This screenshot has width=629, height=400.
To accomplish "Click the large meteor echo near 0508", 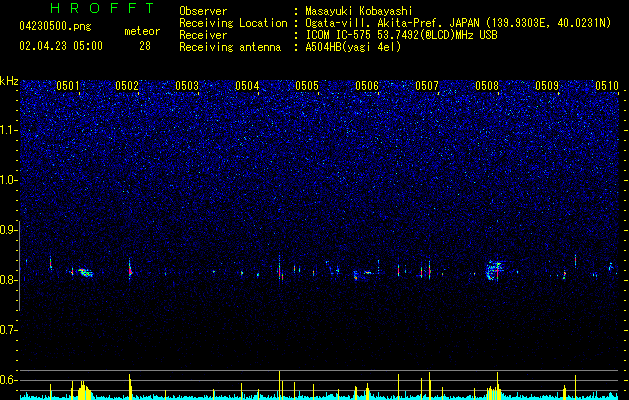I will [494, 270].
